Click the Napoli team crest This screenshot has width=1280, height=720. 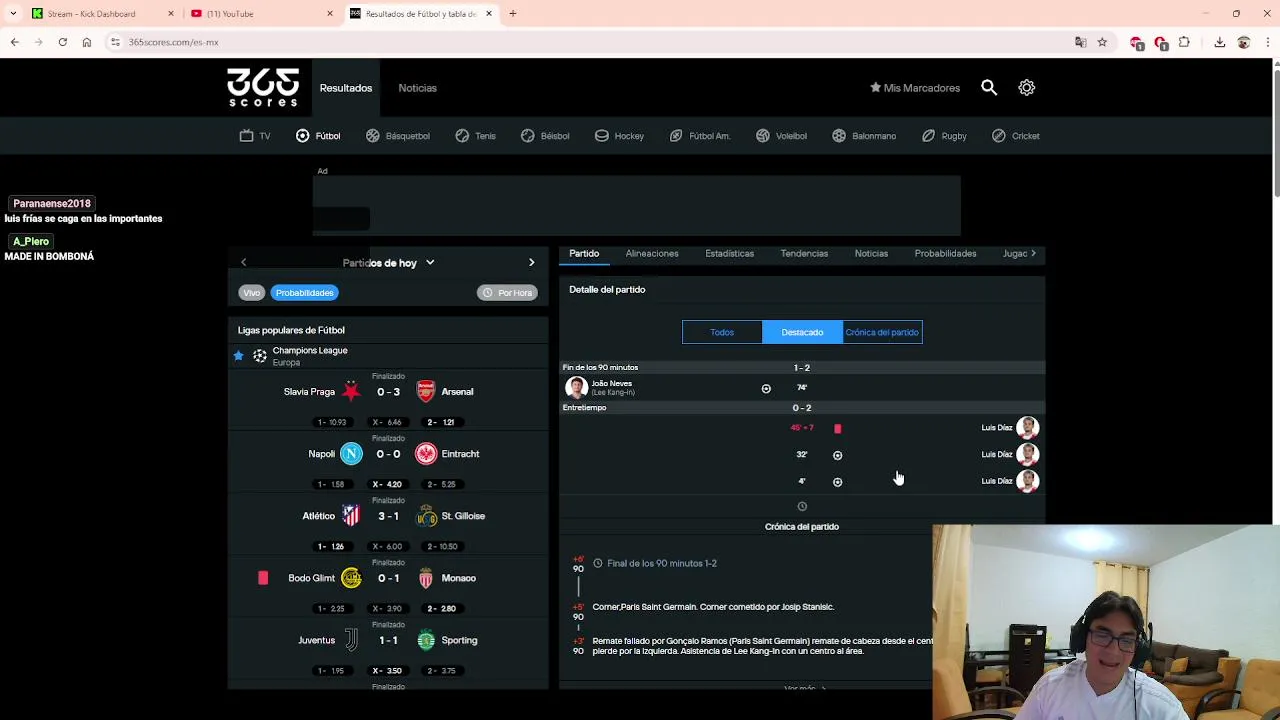[x=351, y=454]
